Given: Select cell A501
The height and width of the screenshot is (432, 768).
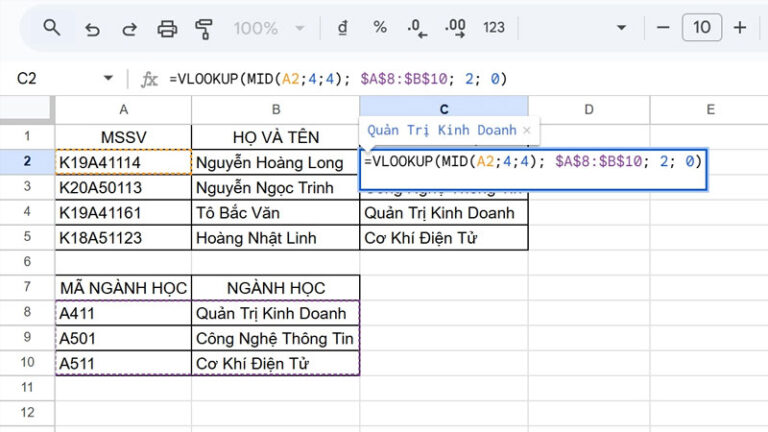Looking at the screenshot, I should tap(123, 338).
